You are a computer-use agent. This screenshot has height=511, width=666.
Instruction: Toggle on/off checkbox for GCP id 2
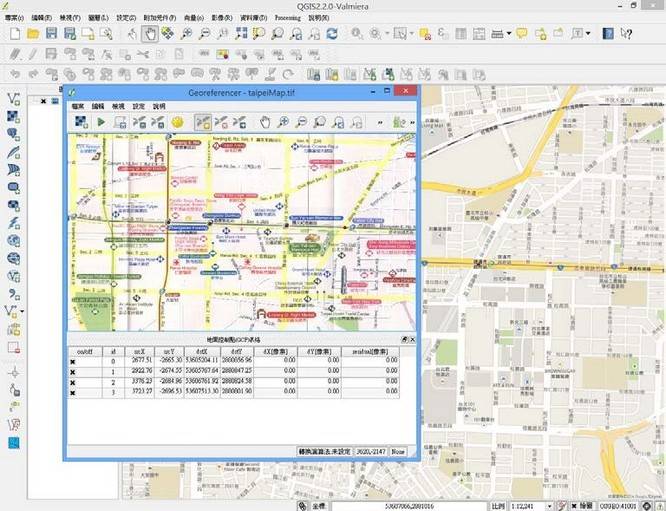(73, 382)
